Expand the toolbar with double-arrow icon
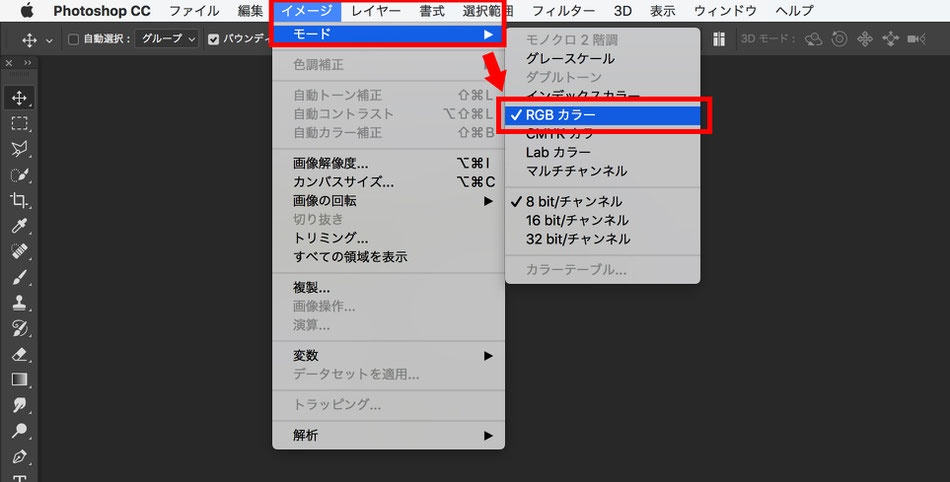 coord(27,63)
